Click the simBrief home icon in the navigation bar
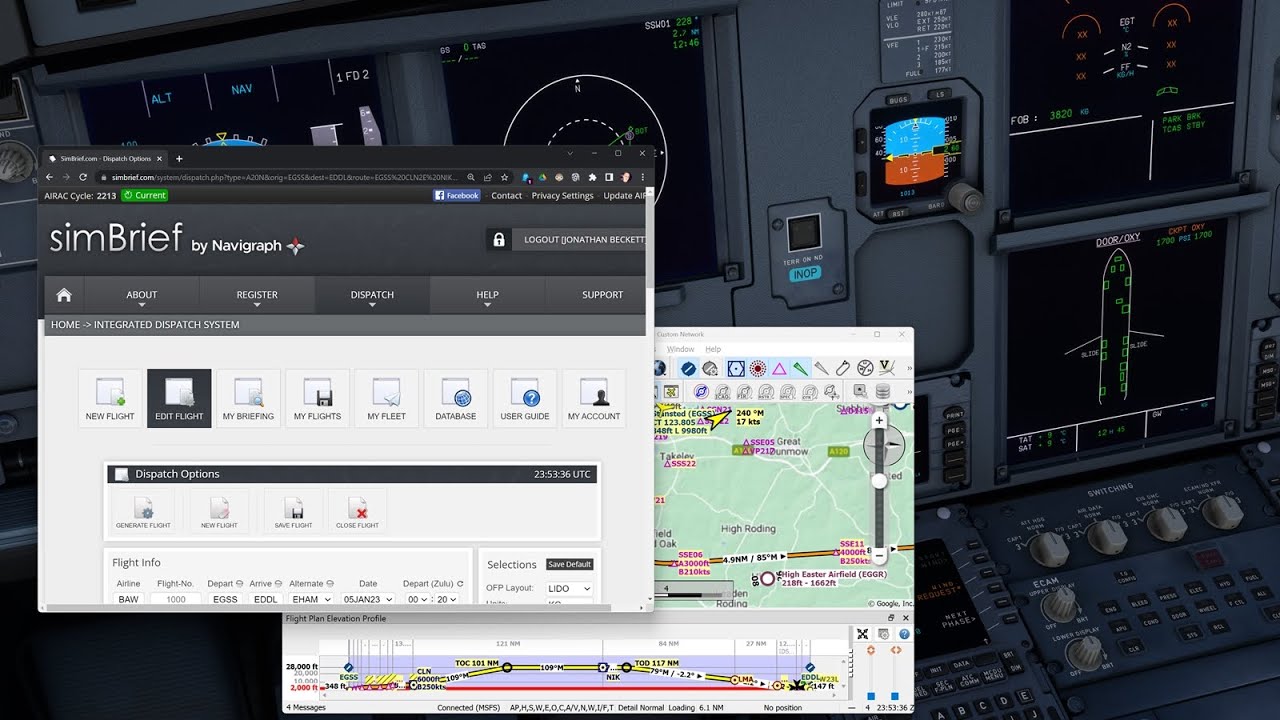The height and width of the screenshot is (720, 1280). [64, 295]
